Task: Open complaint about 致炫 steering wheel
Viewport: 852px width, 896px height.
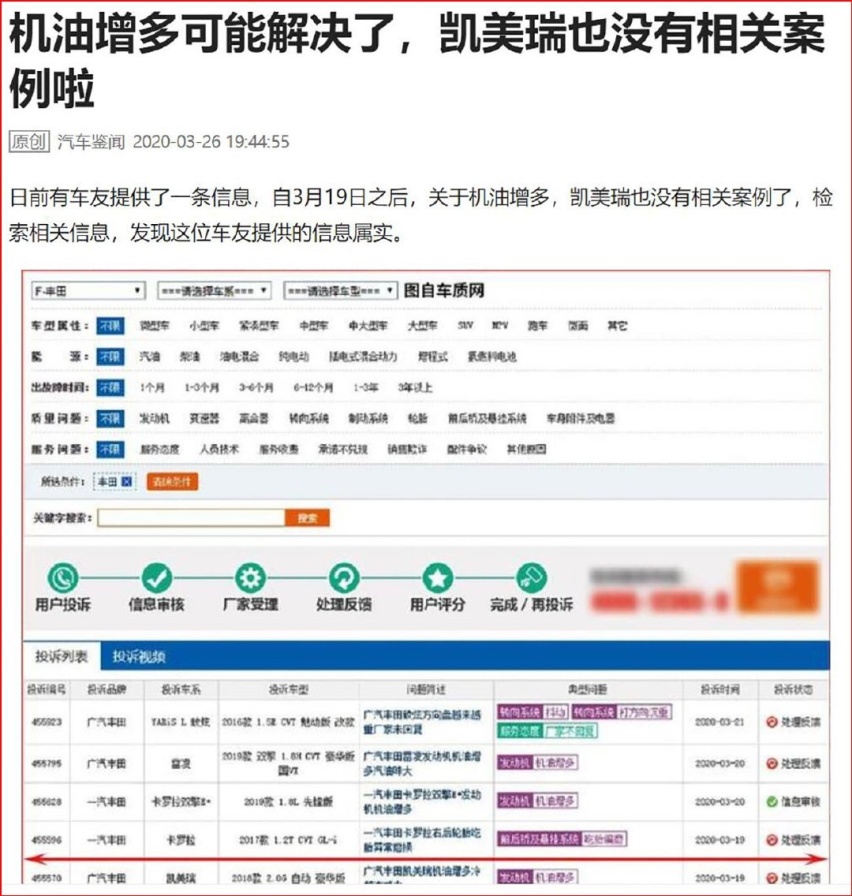Action: tap(422, 722)
